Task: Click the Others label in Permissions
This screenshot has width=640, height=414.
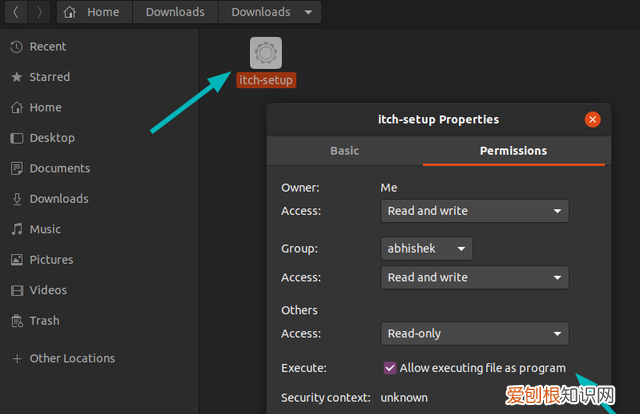Action: point(299,310)
